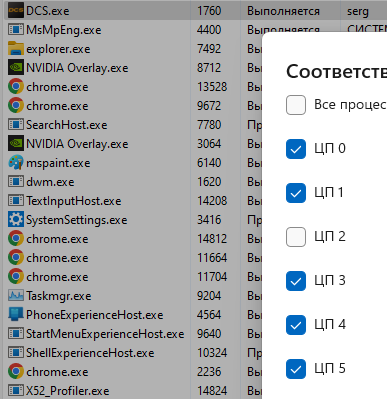Viewport: 387px width, 399px height.
Task: Select the SystemSettings.exe process name
Action: [77, 220]
